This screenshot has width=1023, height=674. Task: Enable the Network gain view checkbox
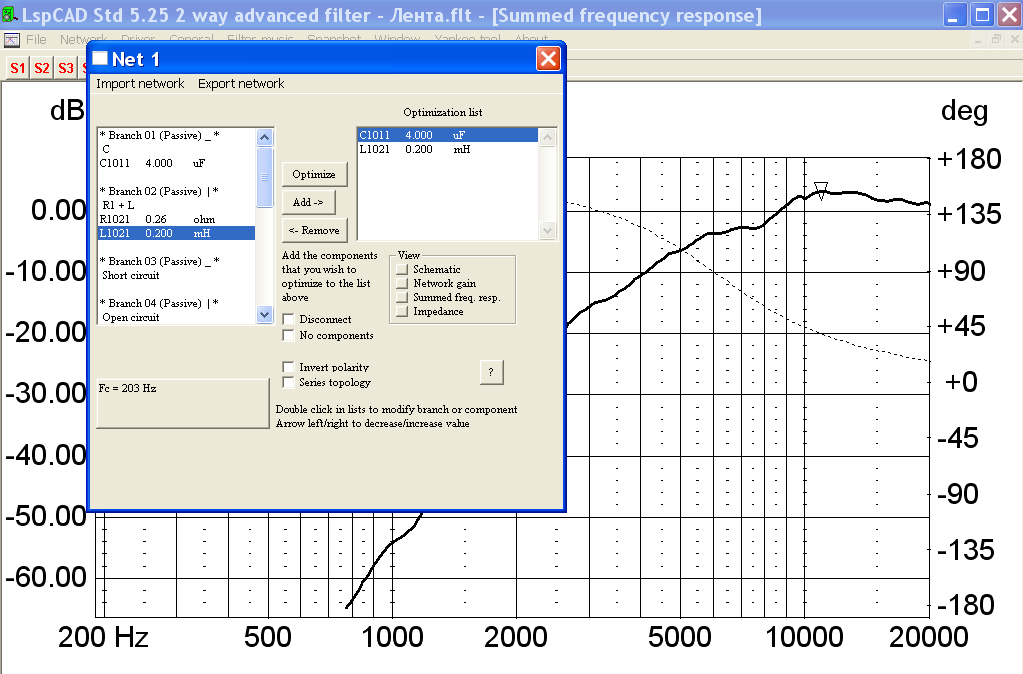[402, 283]
